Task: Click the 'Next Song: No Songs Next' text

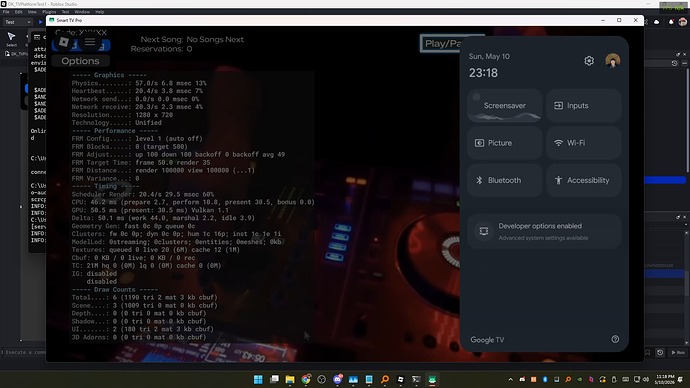Action: pyautogui.click(x=192, y=39)
